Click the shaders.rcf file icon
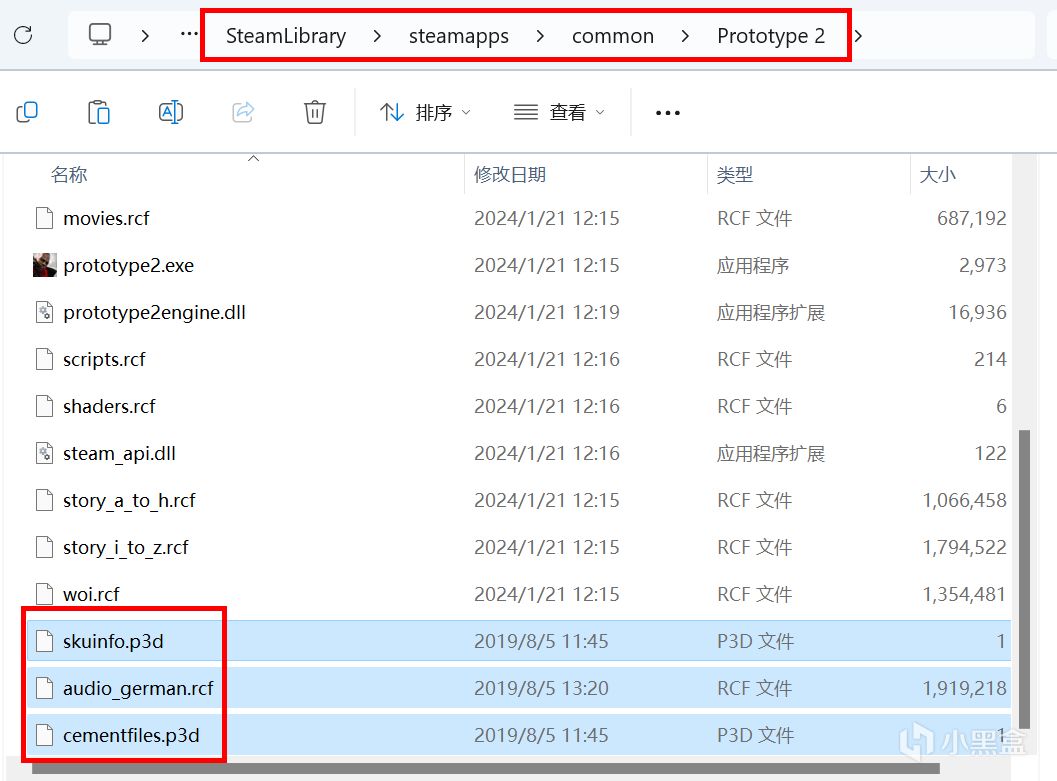This screenshot has height=781, width=1057. coord(44,406)
